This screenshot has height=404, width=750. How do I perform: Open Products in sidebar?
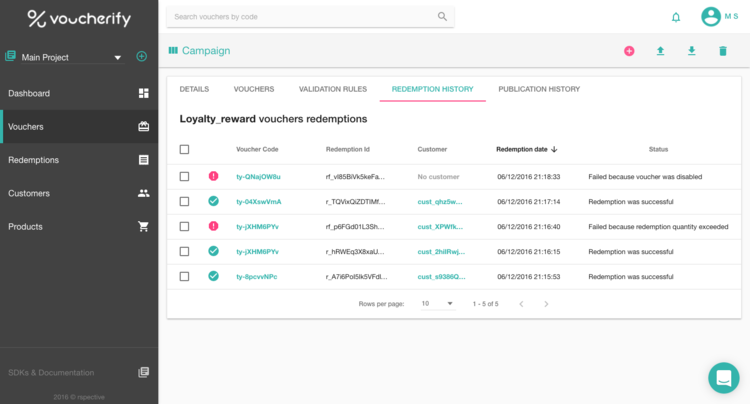click(x=79, y=227)
